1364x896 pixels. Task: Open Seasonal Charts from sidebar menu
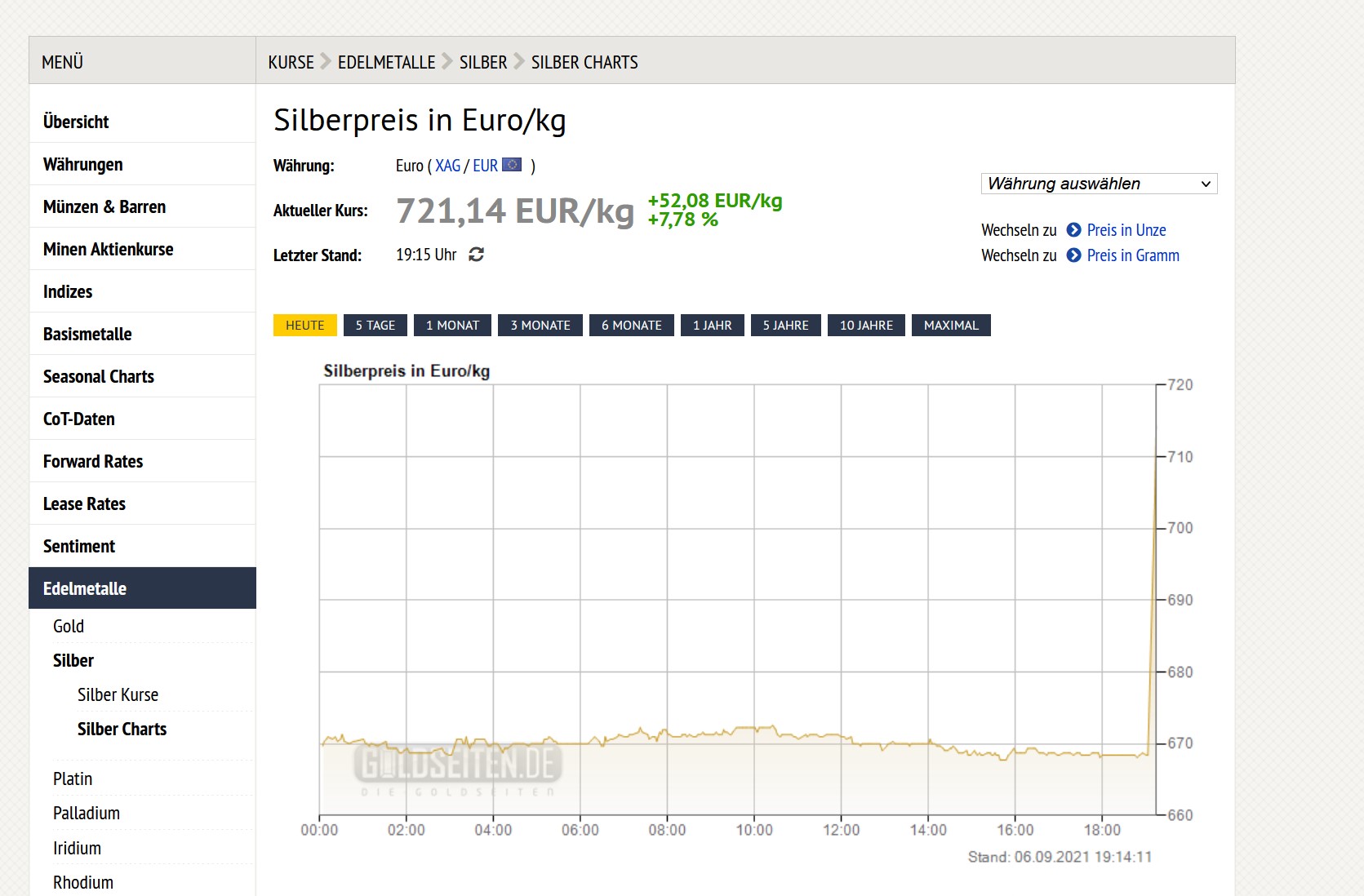99,376
